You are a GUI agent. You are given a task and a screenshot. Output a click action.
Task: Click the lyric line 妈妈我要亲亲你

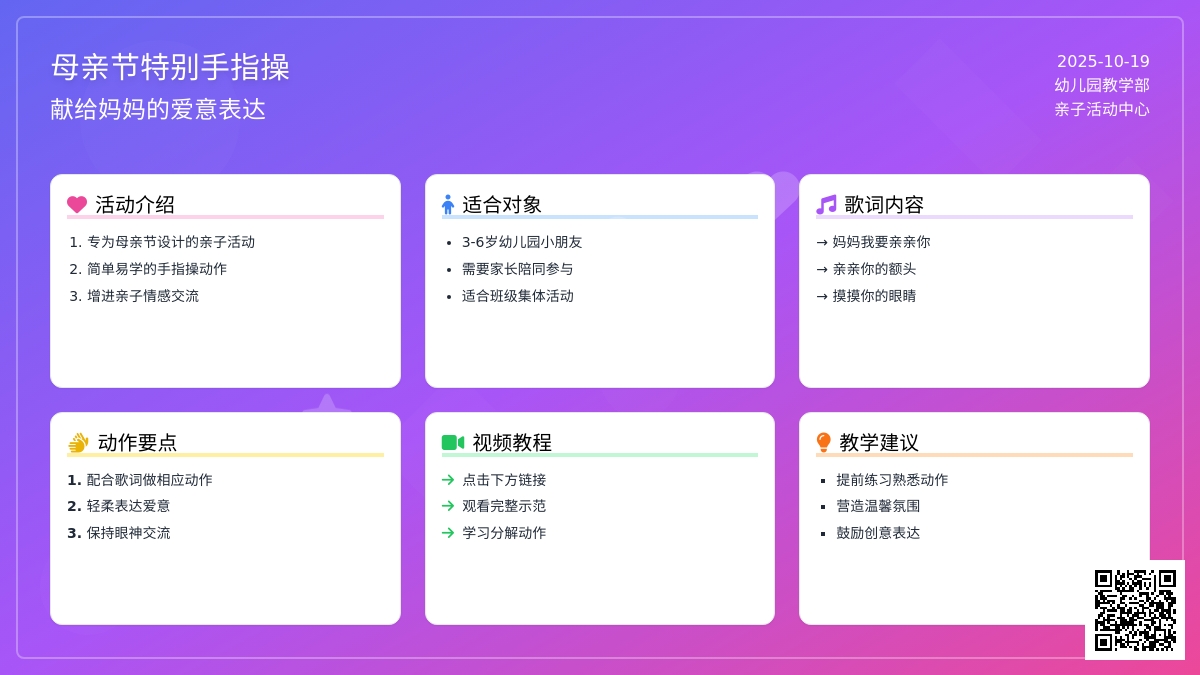[x=881, y=242]
